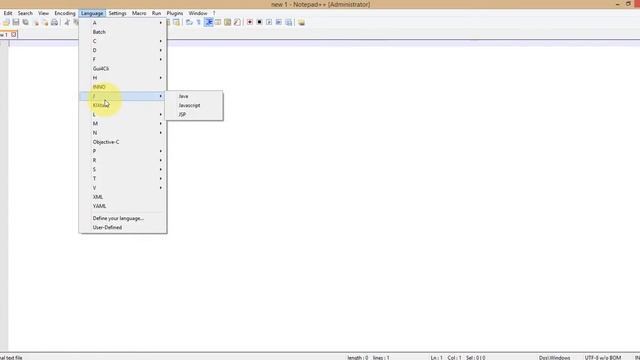
Task: Choose Javascript from the J submenu
Action: [194, 105]
